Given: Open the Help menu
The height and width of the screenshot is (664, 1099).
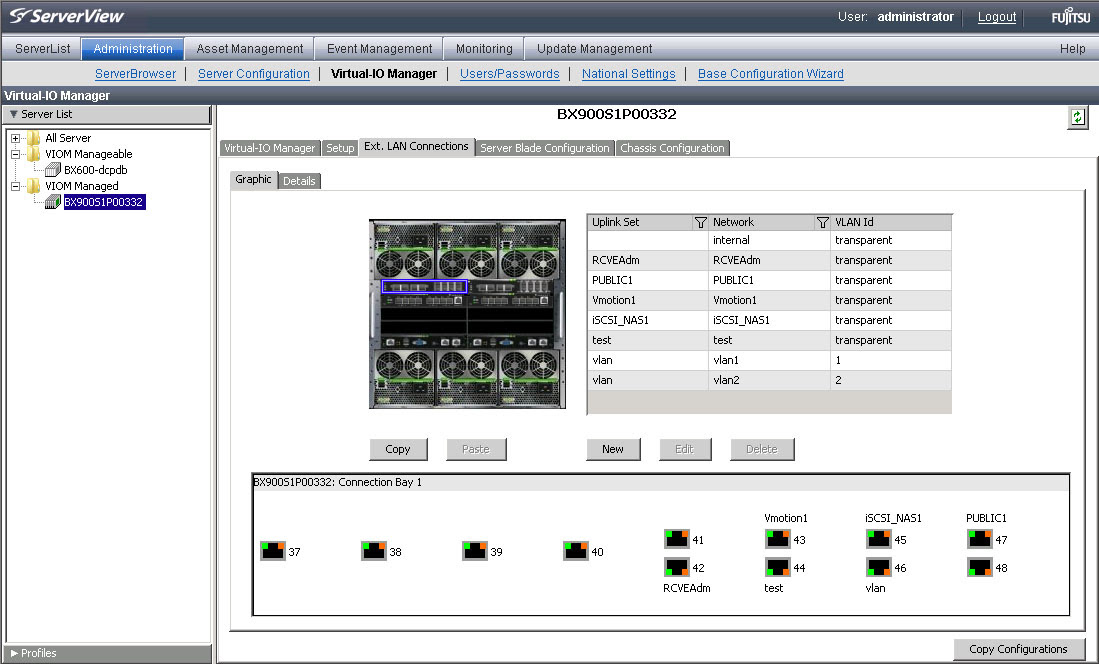Looking at the screenshot, I should point(1072,48).
